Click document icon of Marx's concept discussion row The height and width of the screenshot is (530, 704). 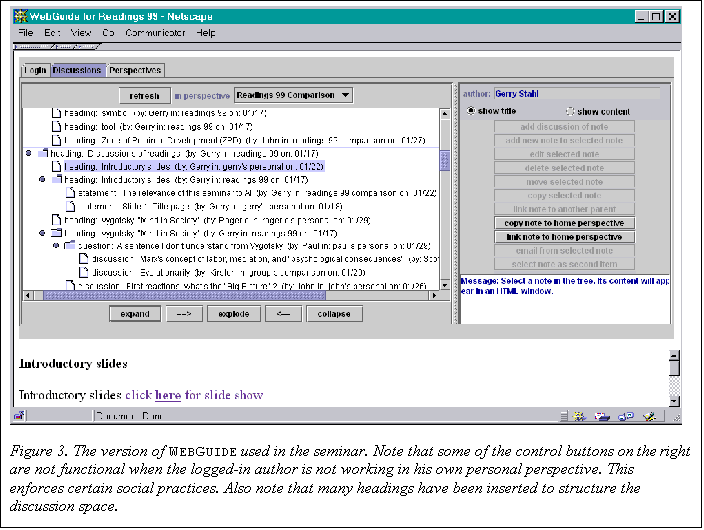[84, 259]
